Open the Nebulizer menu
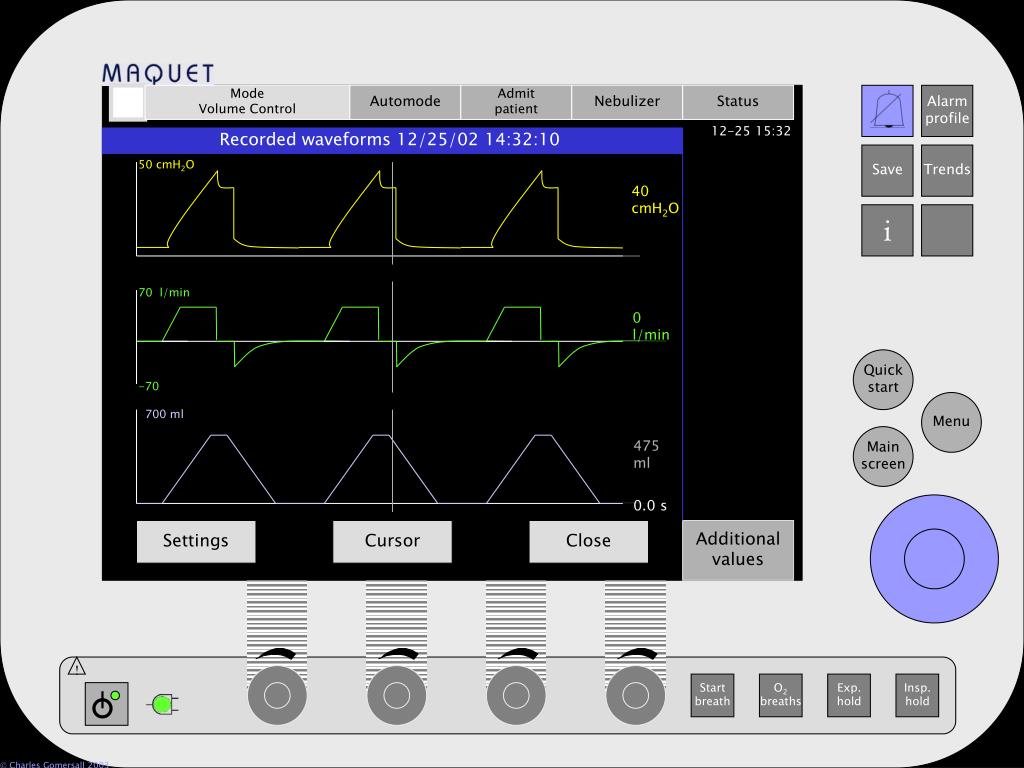Image resolution: width=1024 pixels, height=768 pixels. click(x=627, y=101)
